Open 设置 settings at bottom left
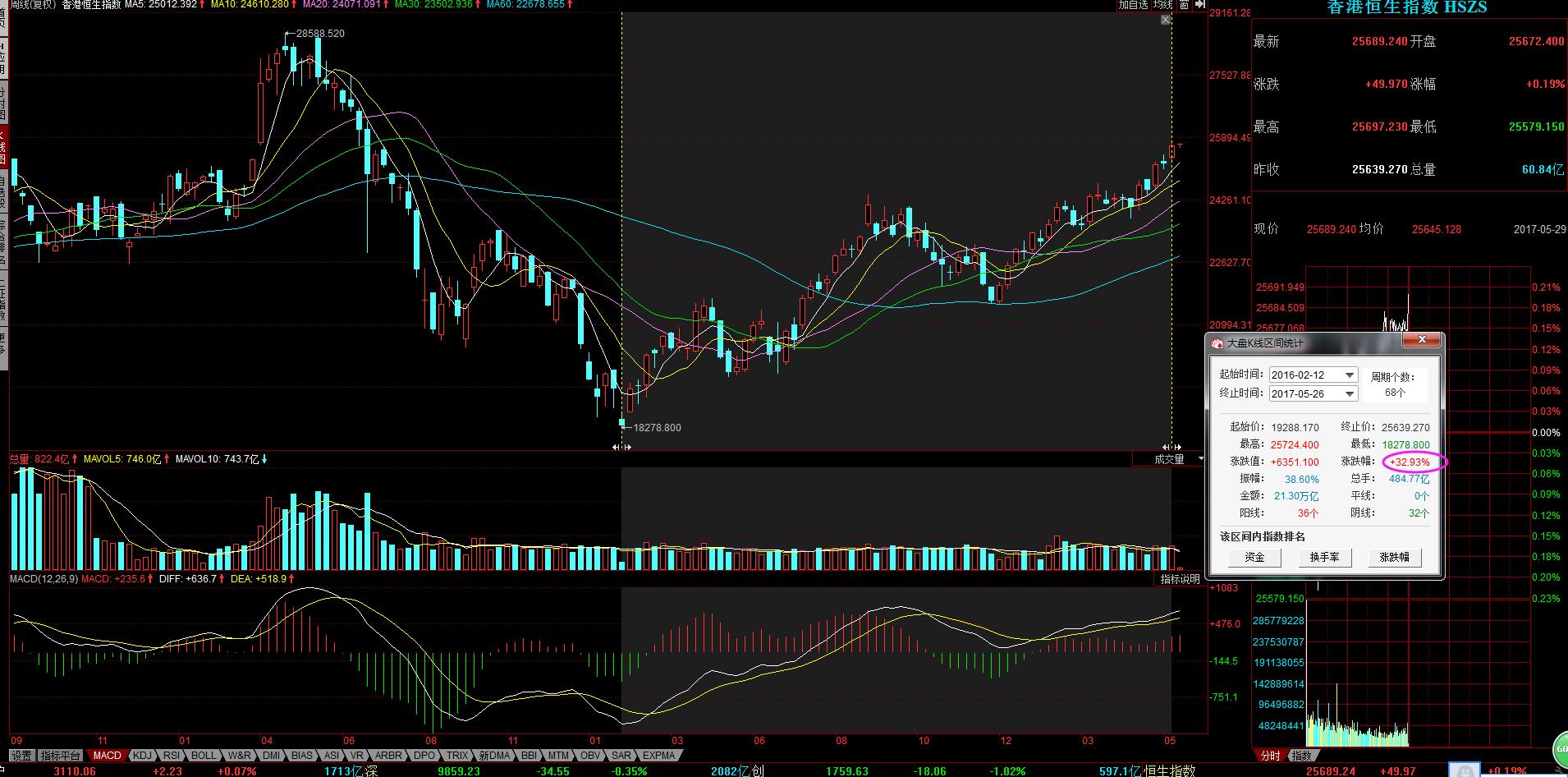 [21, 756]
